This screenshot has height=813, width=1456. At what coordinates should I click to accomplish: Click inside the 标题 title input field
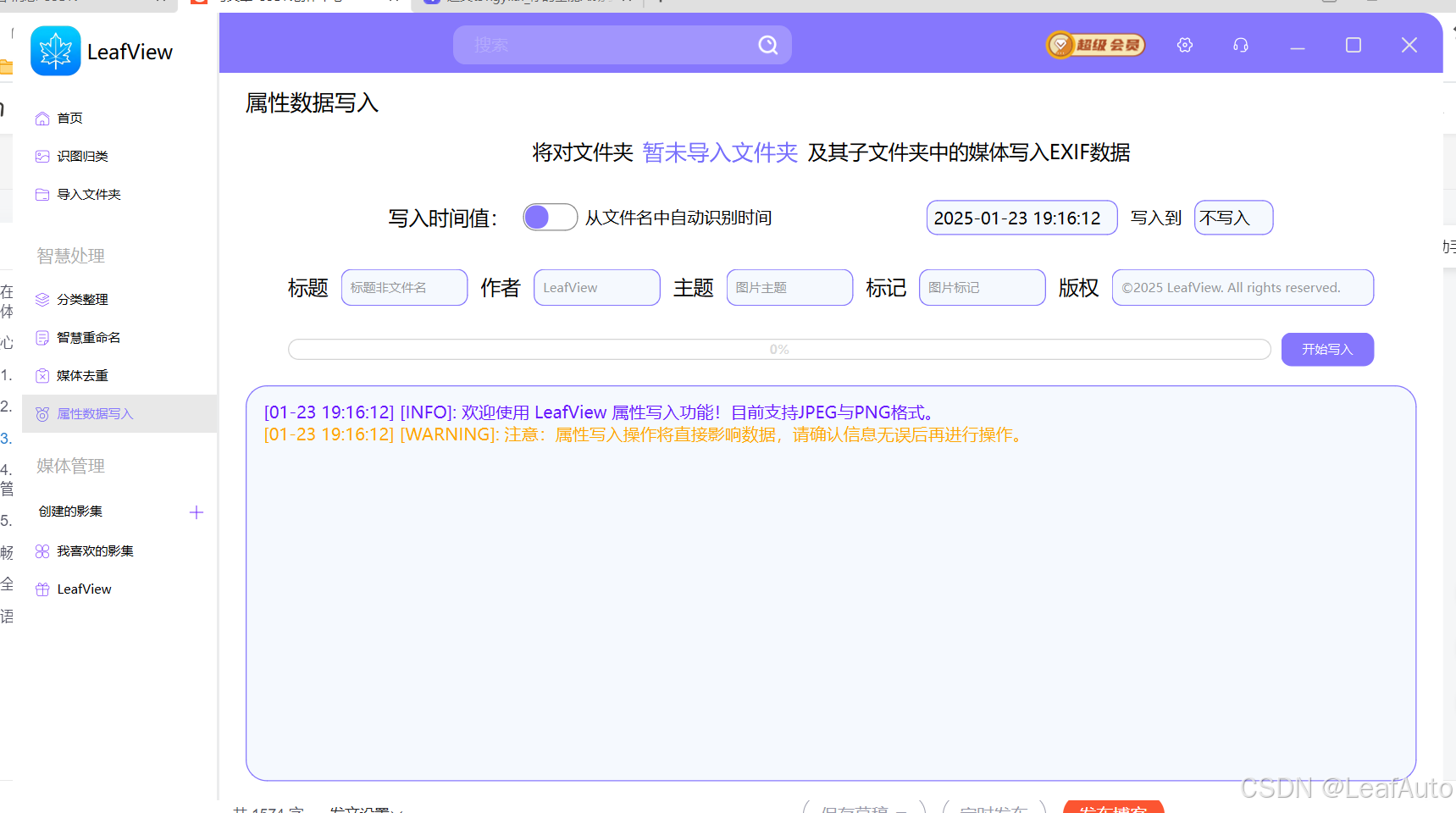pos(404,287)
